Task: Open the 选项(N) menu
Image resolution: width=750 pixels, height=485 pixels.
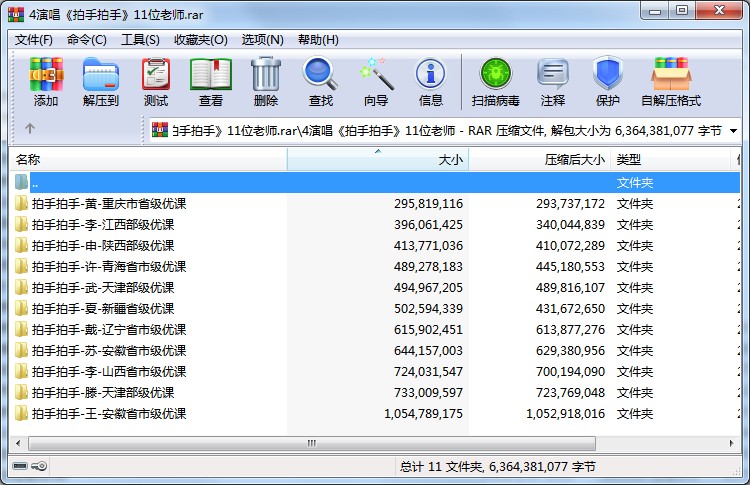Action: point(262,40)
